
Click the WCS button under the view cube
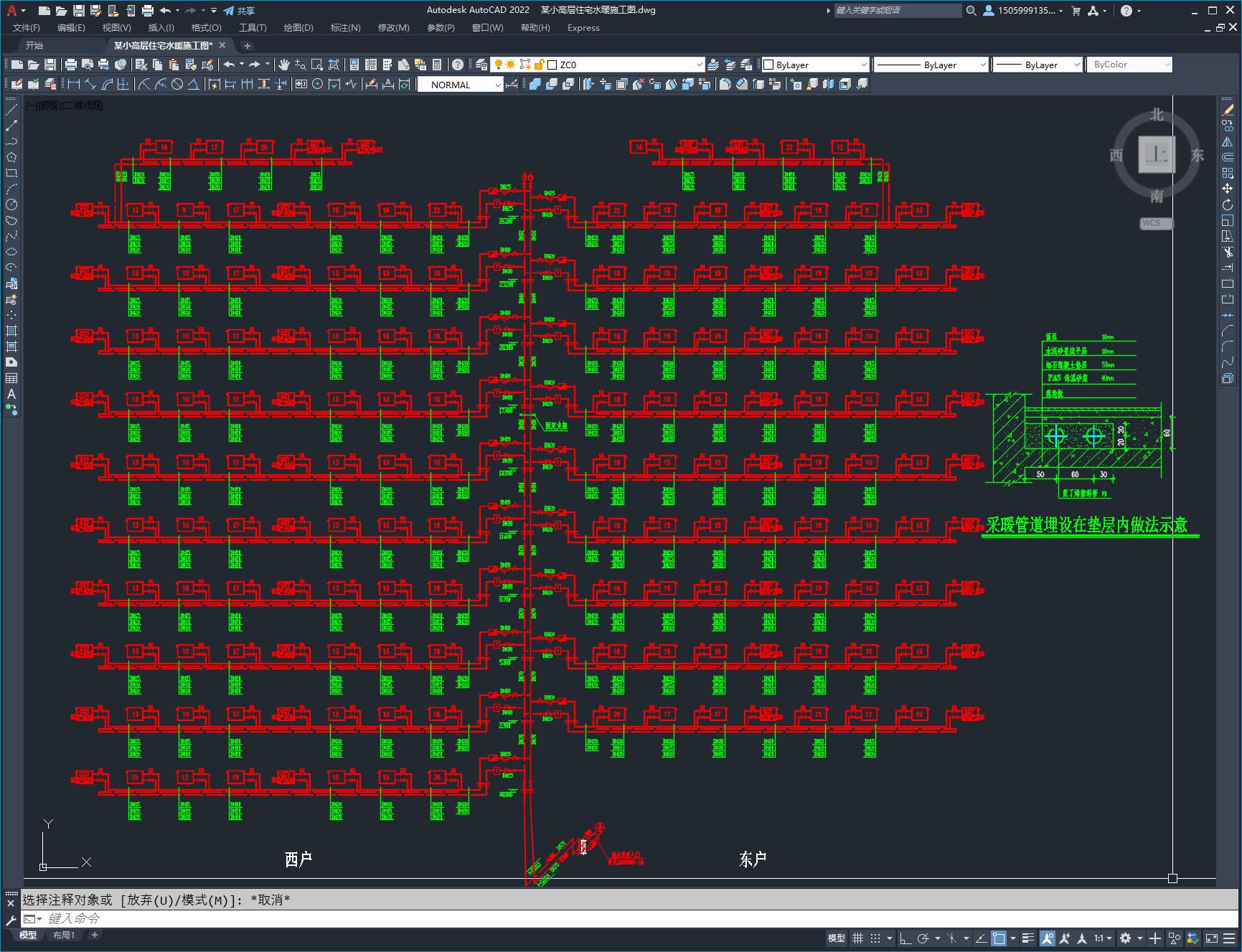(x=1156, y=223)
